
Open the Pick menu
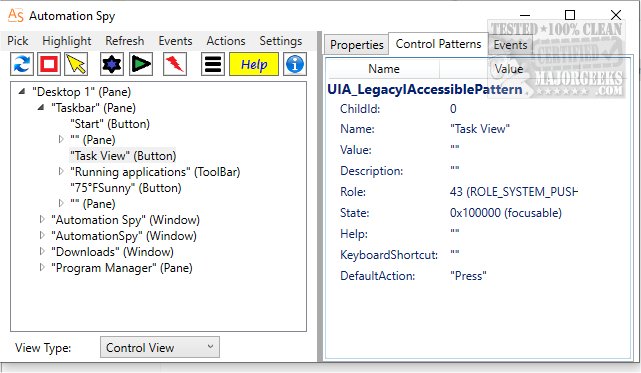(x=18, y=41)
